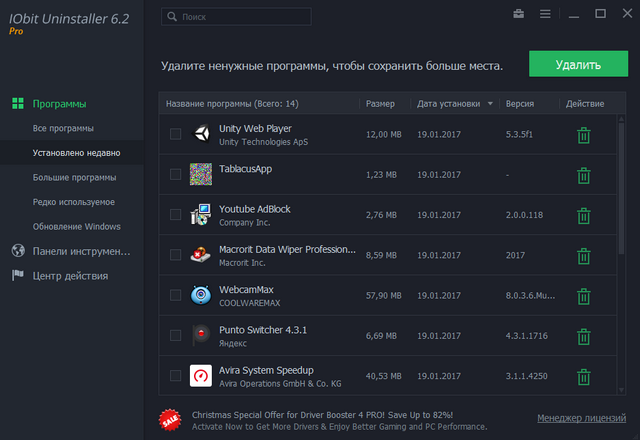The height and width of the screenshot is (440, 640).
Task: Click the Поиск search field
Action: pyautogui.click(x=240, y=17)
